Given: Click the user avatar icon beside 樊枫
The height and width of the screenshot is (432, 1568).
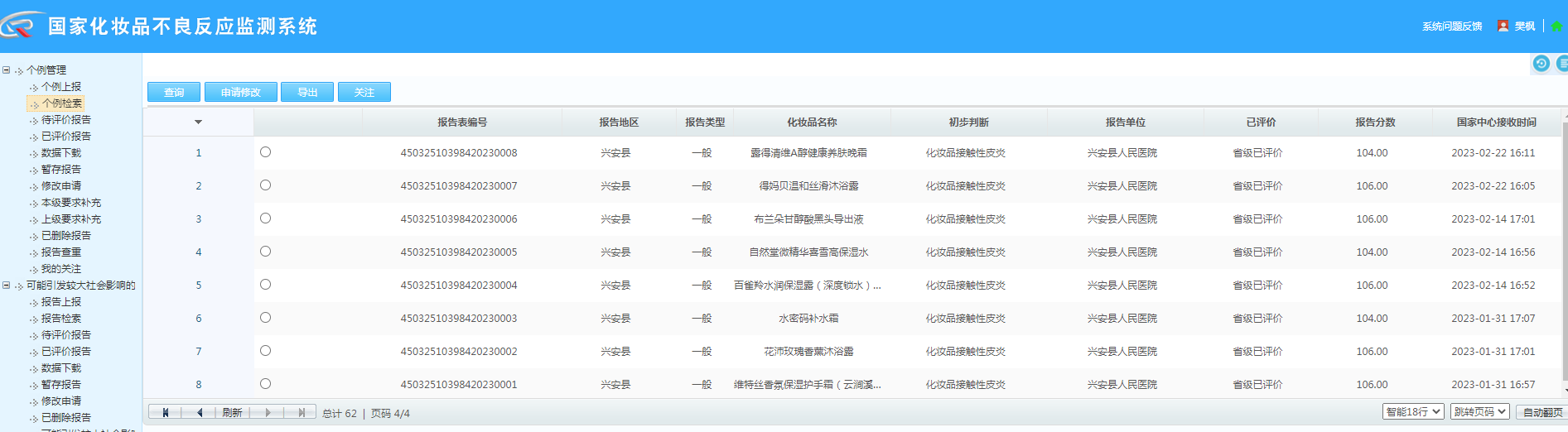Looking at the screenshot, I should 1503,26.
